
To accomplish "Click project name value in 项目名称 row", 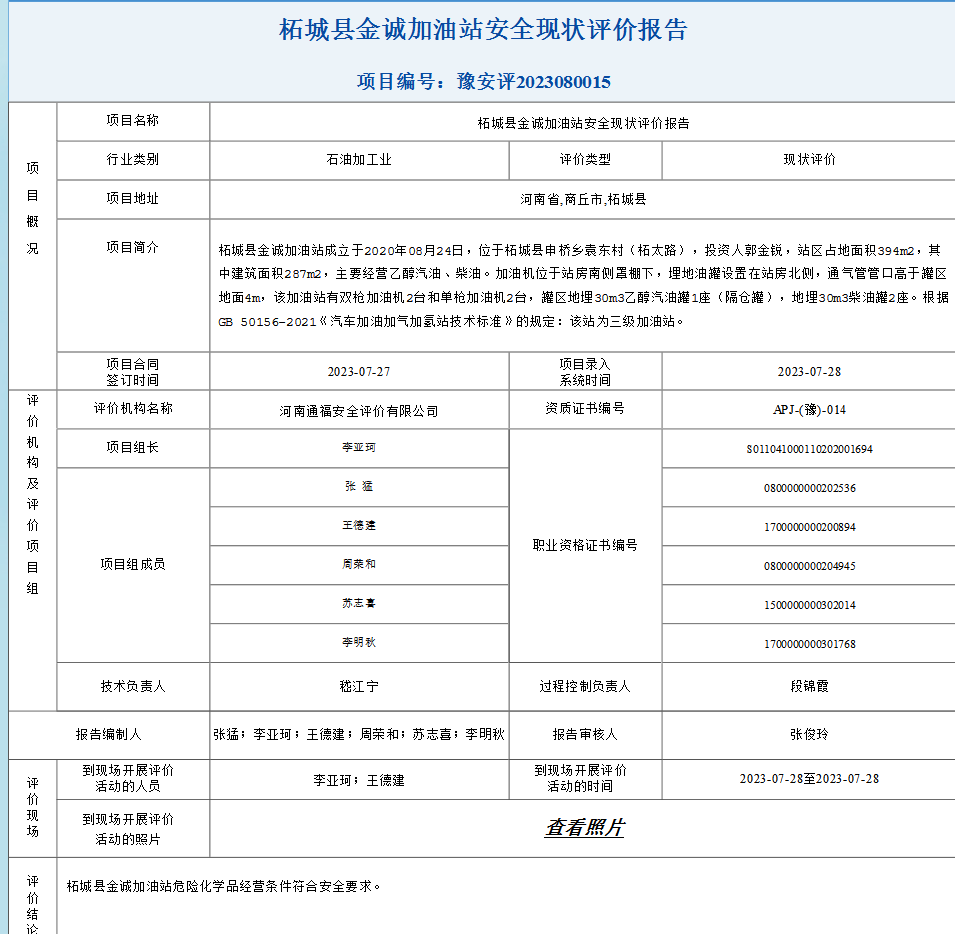I will pyautogui.click(x=583, y=123).
